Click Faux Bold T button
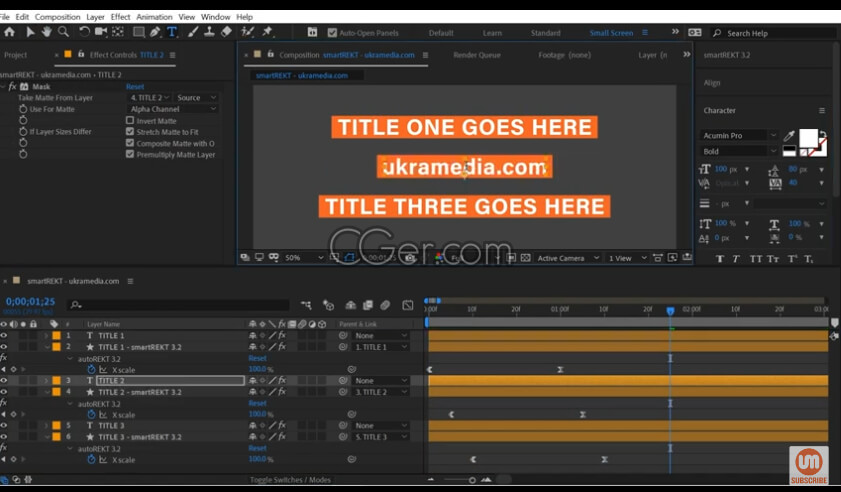841x492 pixels. click(x=720, y=259)
